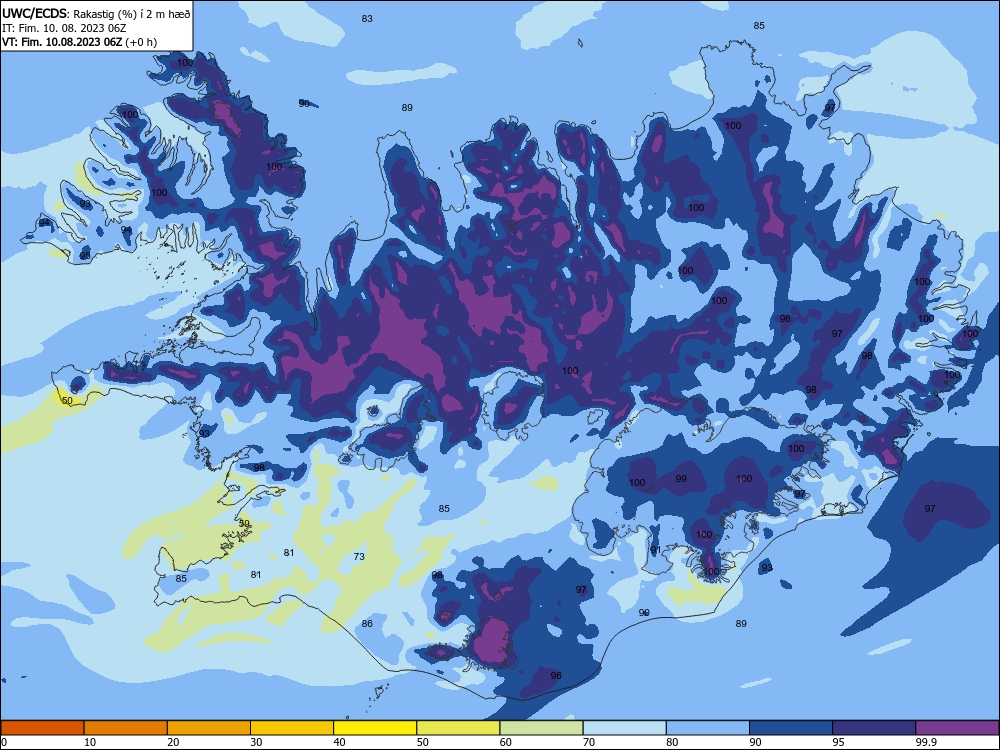Click the '99' humidity value on the map
This screenshot has height=750, width=1000.
point(681,478)
